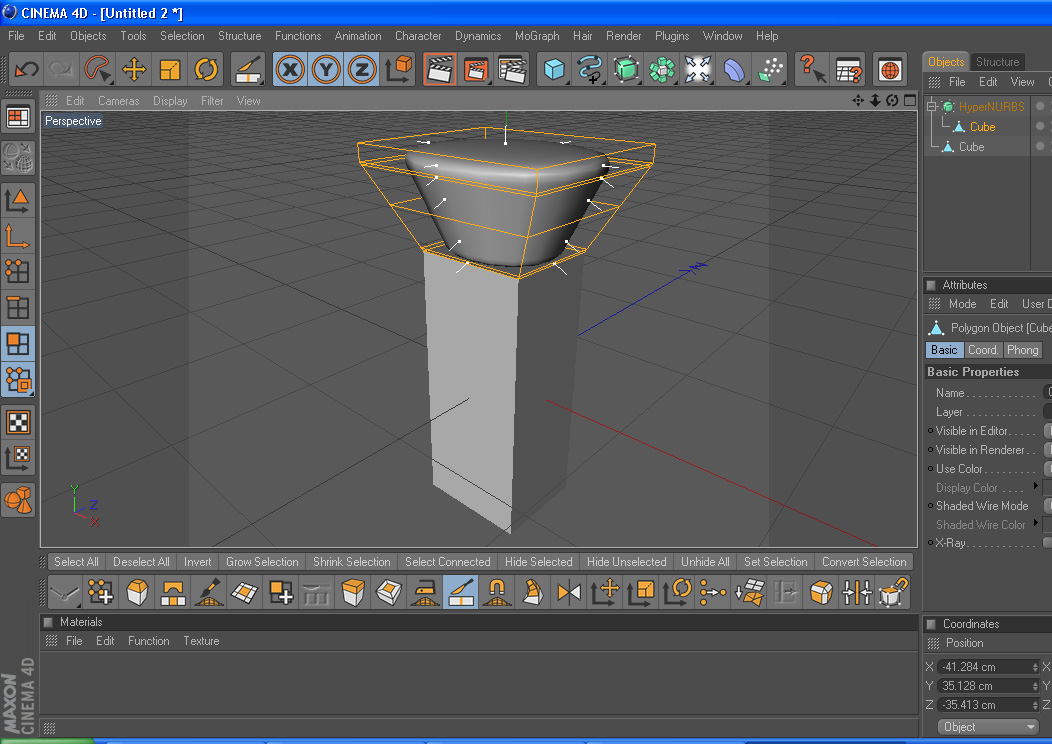Image resolution: width=1052 pixels, height=744 pixels.
Task: Open the Array modeling objects icon
Action: coord(662,69)
